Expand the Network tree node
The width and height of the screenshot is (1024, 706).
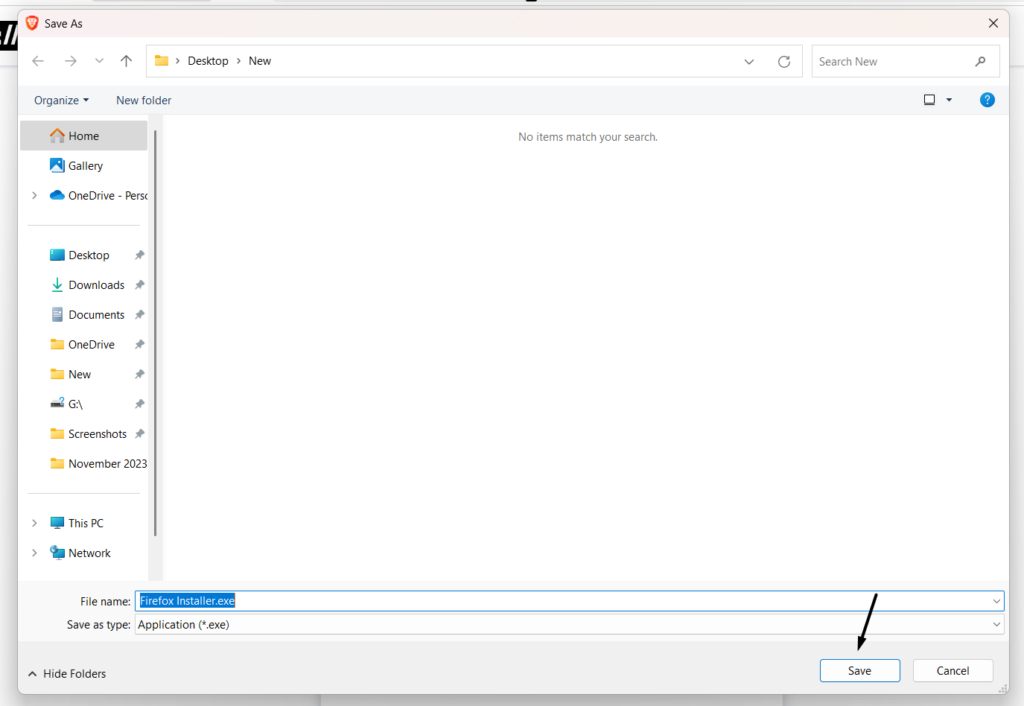(x=35, y=553)
